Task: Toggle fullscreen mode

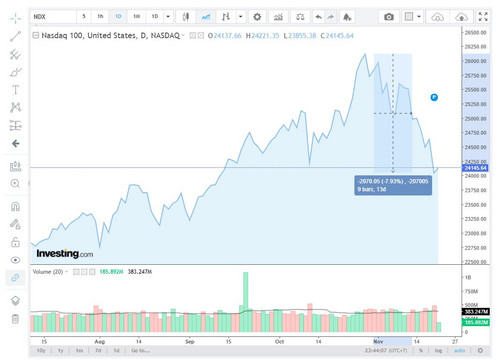Action: (483, 17)
